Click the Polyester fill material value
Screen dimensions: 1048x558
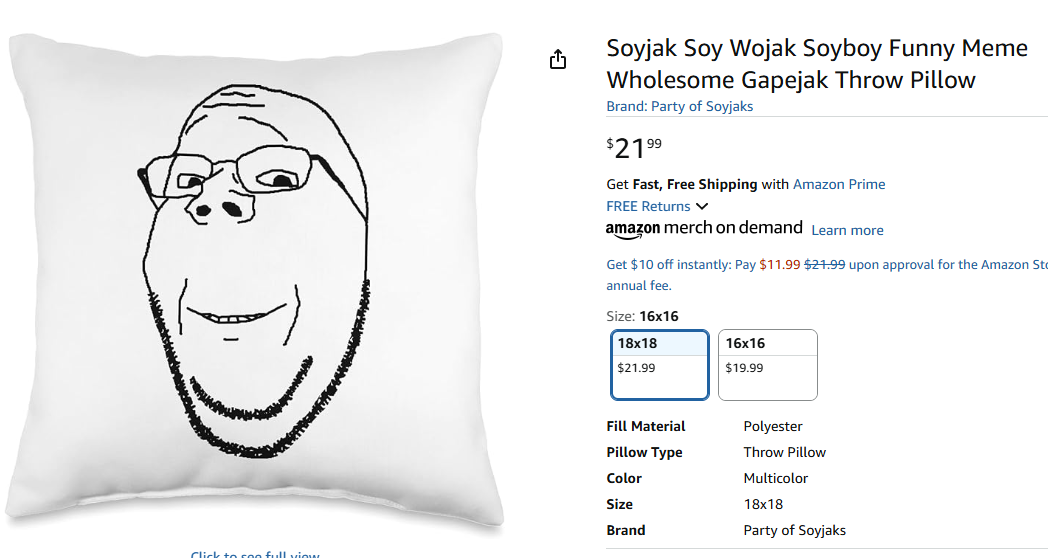(773, 426)
